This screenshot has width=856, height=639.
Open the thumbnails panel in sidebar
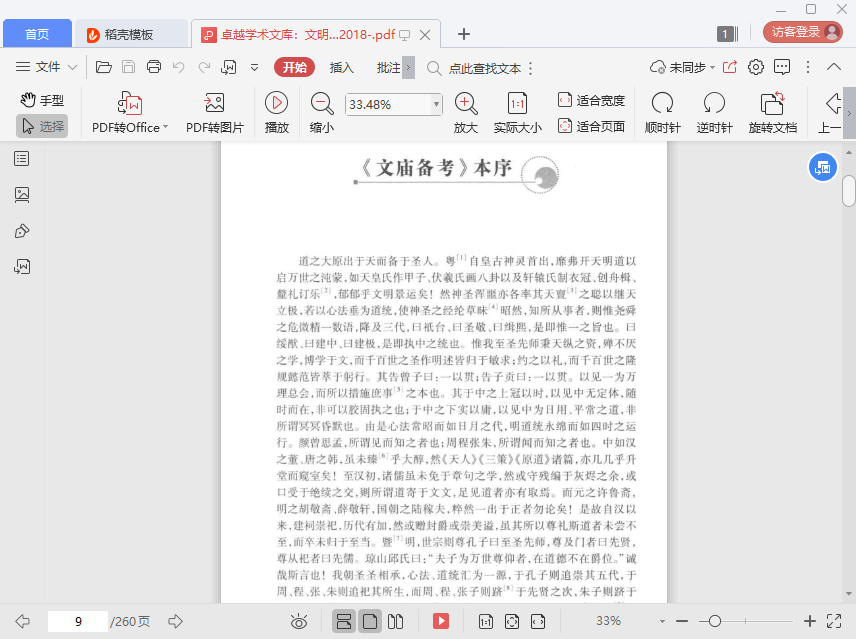[x=22, y=195]
